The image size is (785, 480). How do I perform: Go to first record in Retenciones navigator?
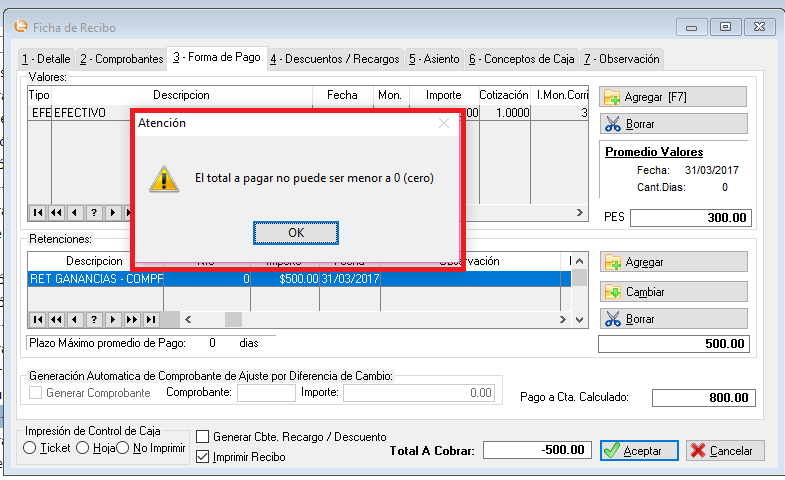37,320
